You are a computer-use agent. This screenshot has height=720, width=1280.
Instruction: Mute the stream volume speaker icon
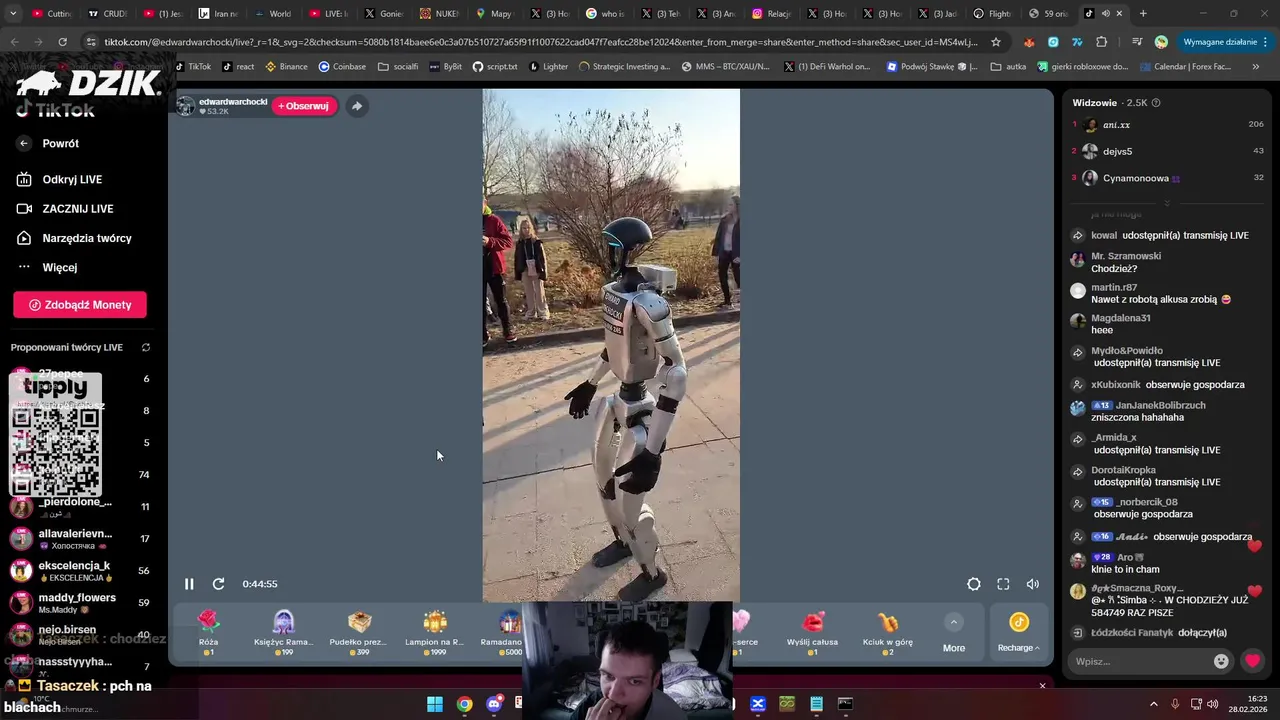coord(1033,584)
